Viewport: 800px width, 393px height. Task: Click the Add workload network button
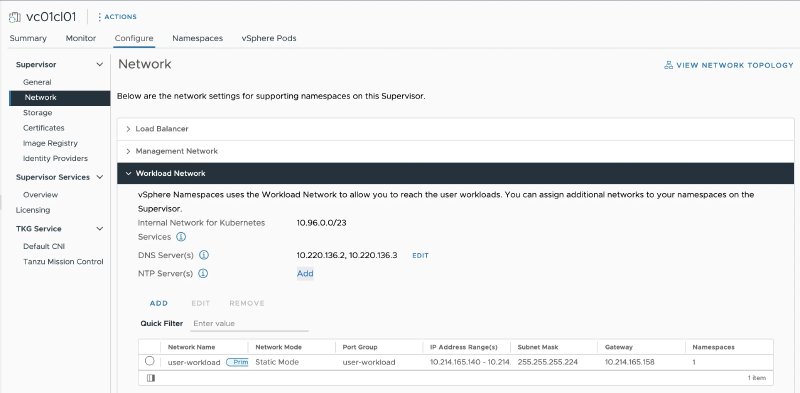(159, 303)
